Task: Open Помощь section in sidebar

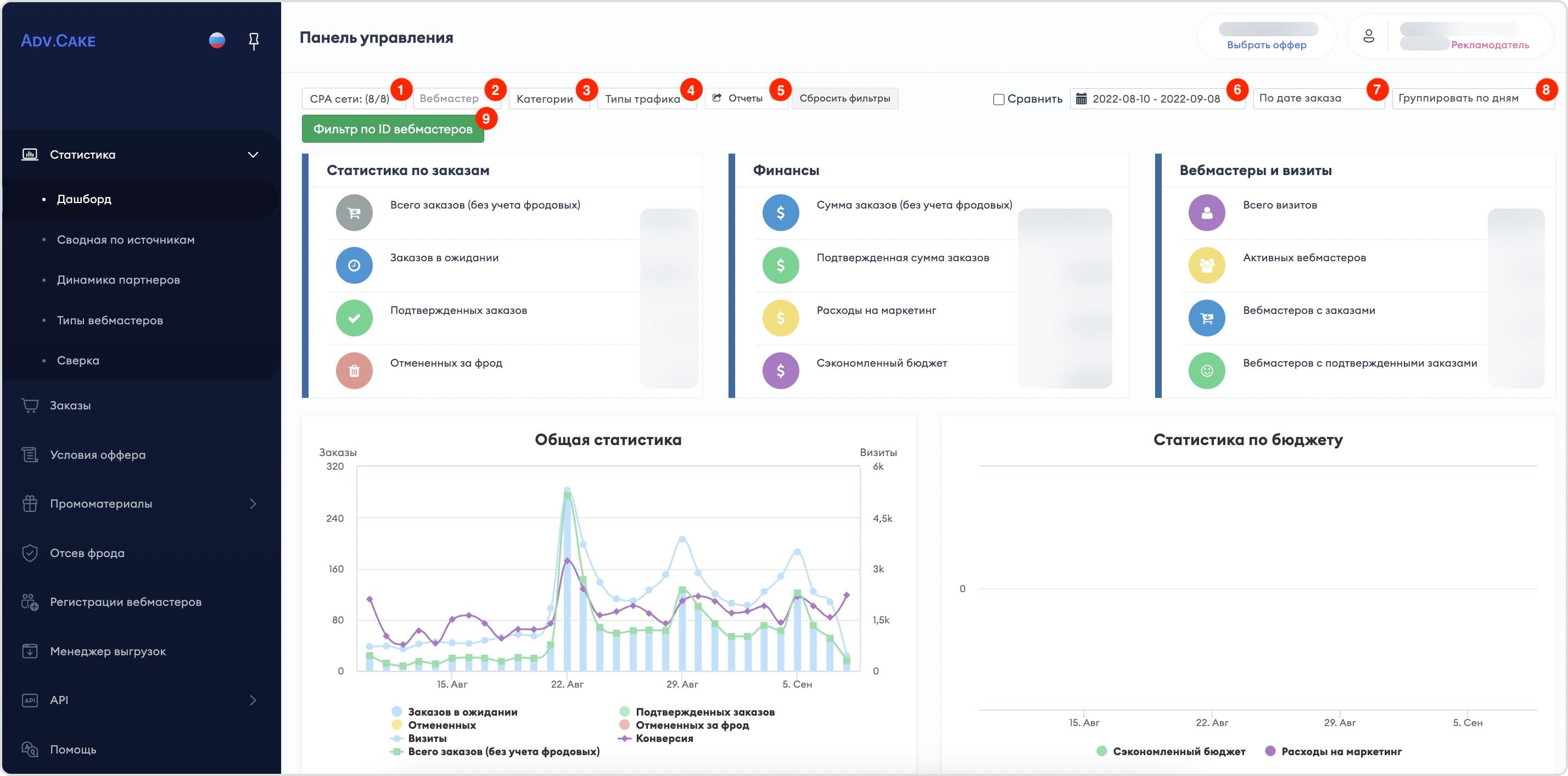Action: point(73,749)
